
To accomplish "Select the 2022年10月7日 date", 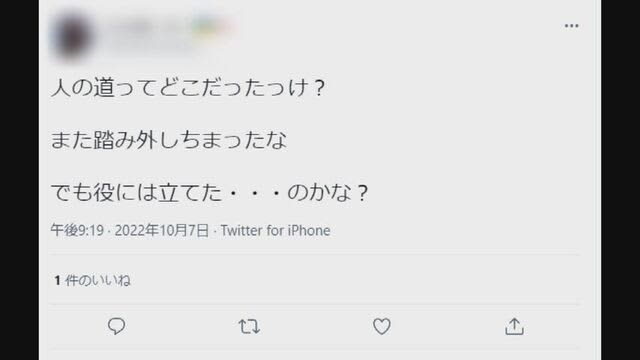I will [x=162, y=231].
